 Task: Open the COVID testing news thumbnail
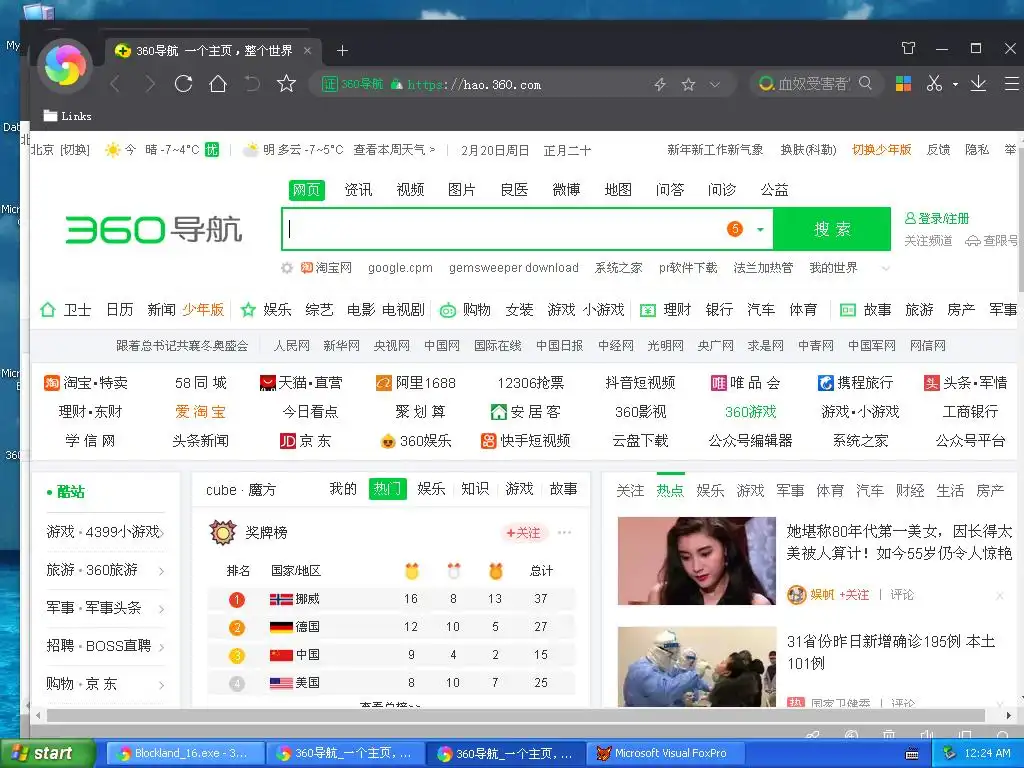coord(697,667)
